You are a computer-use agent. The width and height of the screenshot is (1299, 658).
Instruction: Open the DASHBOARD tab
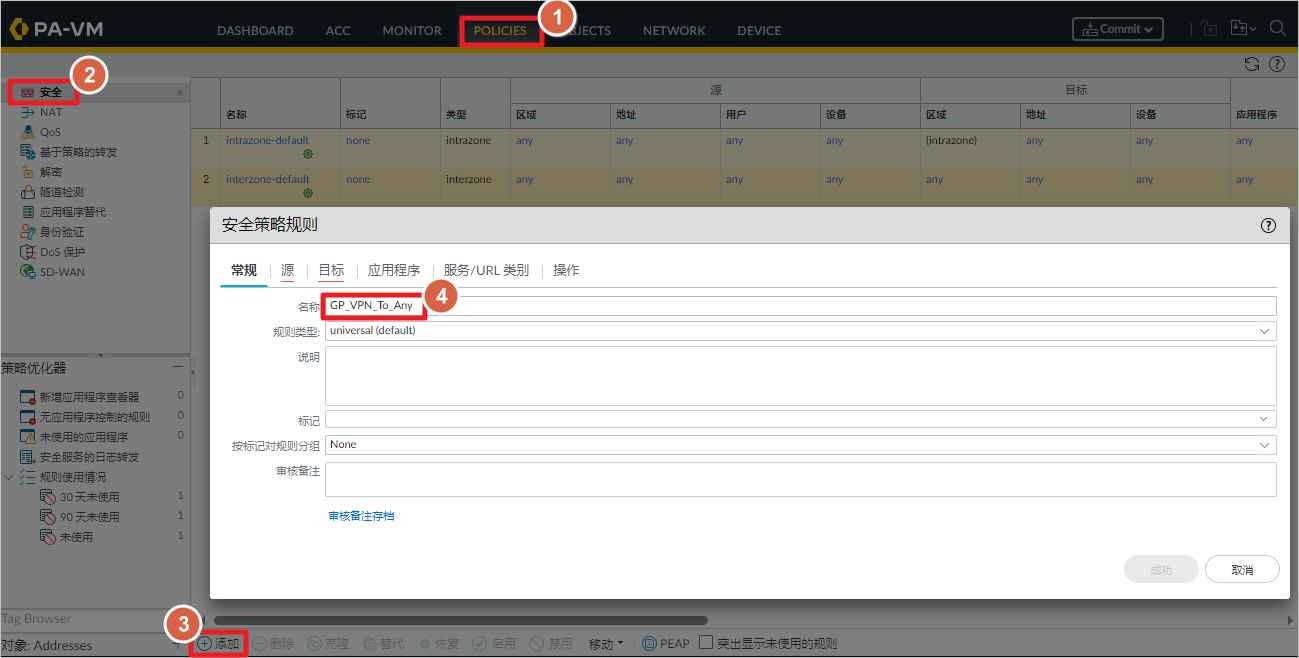pyautogui.click(x=255, y=31)
